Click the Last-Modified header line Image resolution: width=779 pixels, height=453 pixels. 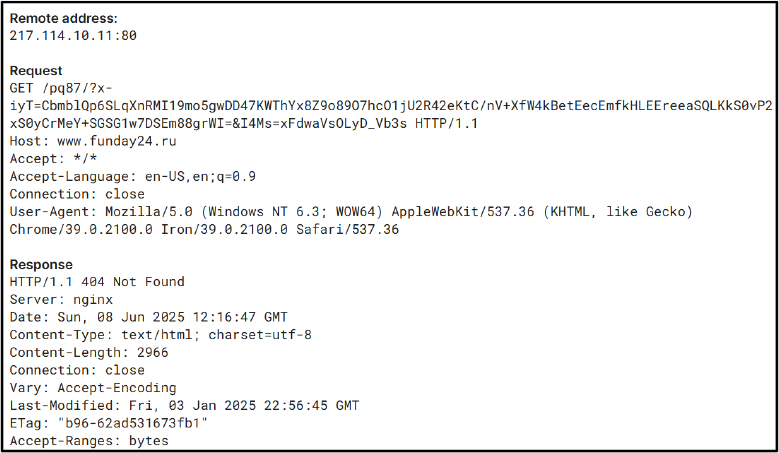[184, 406]
